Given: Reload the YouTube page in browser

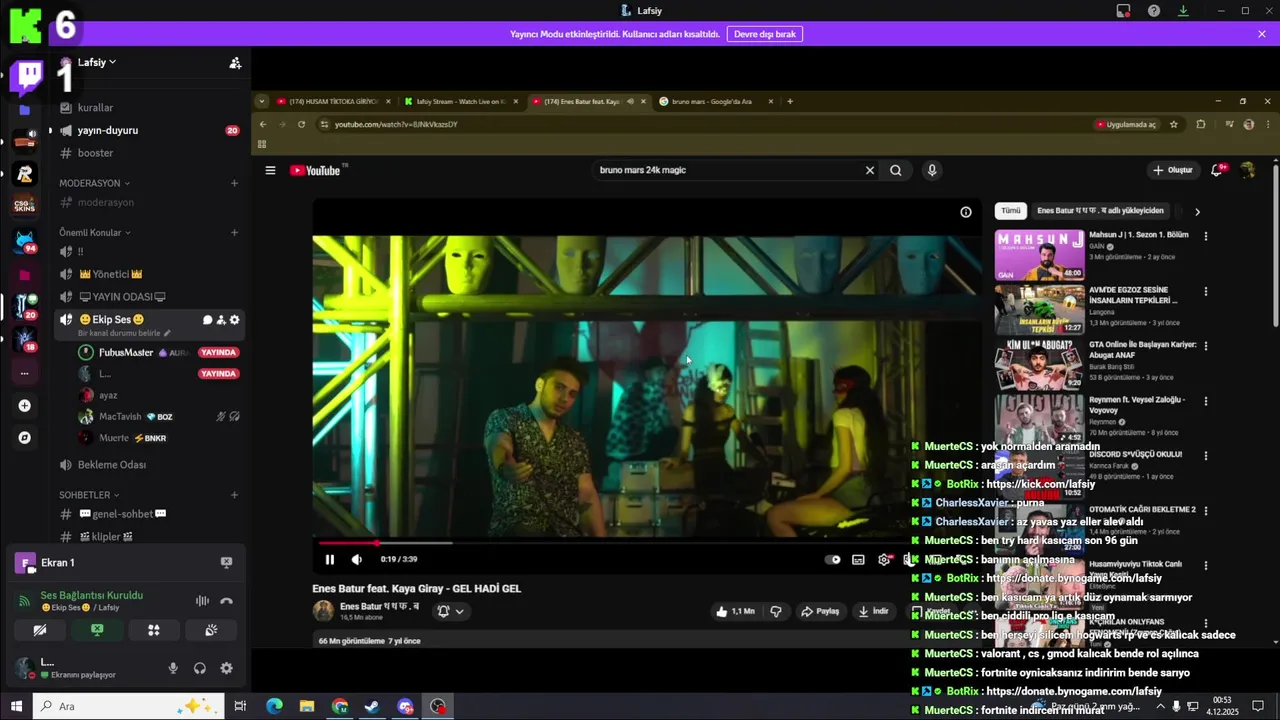Looking at the screenshot, I should (301, 124).
